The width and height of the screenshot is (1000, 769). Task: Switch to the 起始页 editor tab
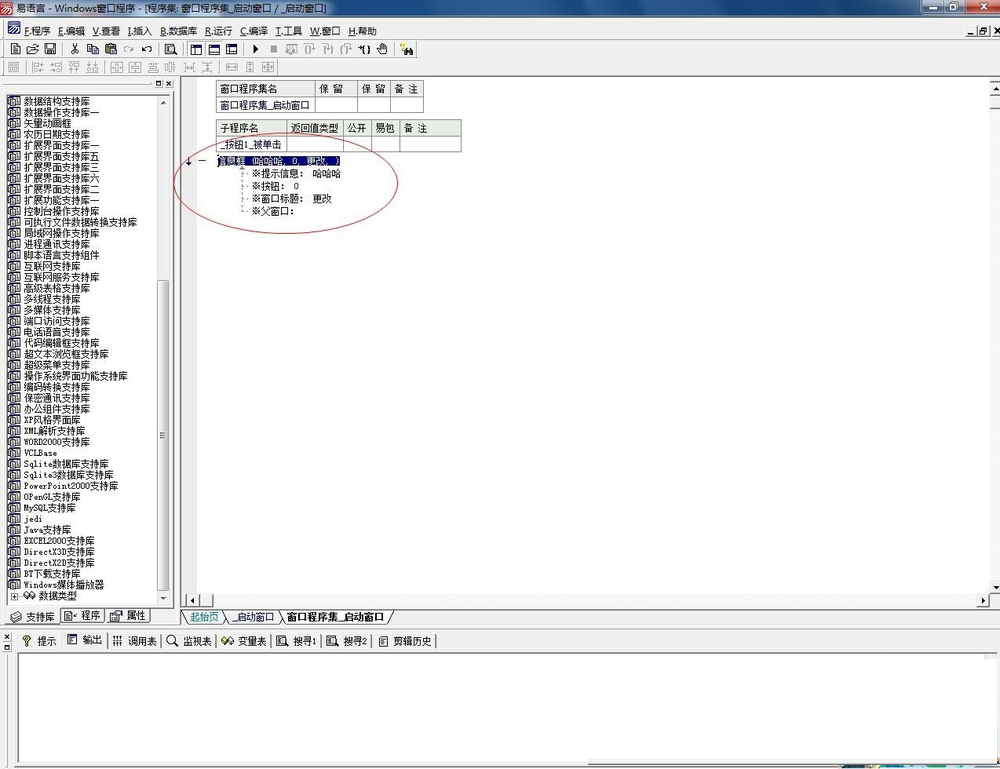pyautogui.click(x=204, y=617)
